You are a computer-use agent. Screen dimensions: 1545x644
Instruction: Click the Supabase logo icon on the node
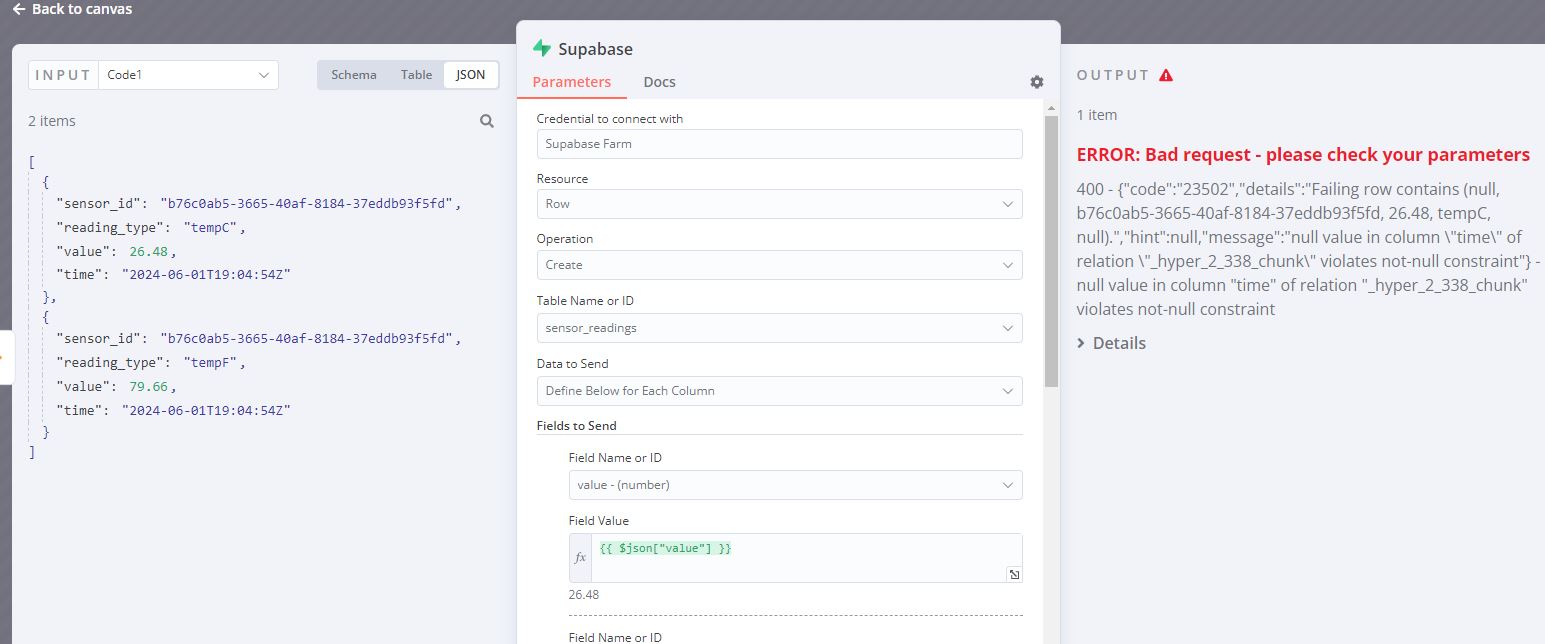tap(541, 47)
